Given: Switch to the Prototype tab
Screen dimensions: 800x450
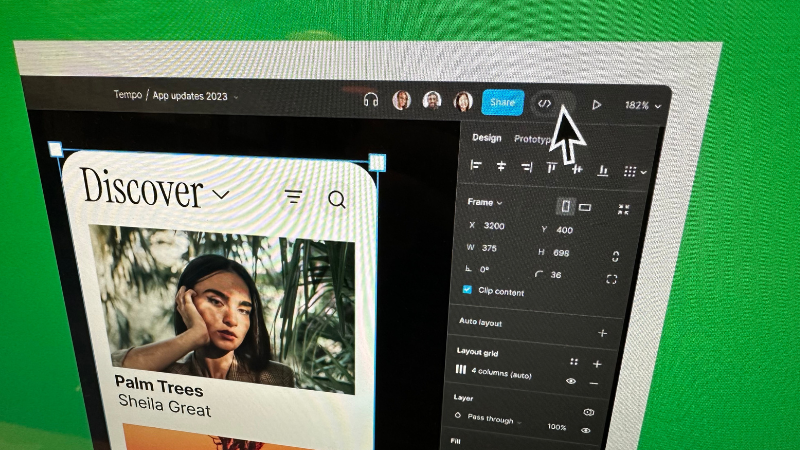Looking at the screenshot, I should coord(532,139).
